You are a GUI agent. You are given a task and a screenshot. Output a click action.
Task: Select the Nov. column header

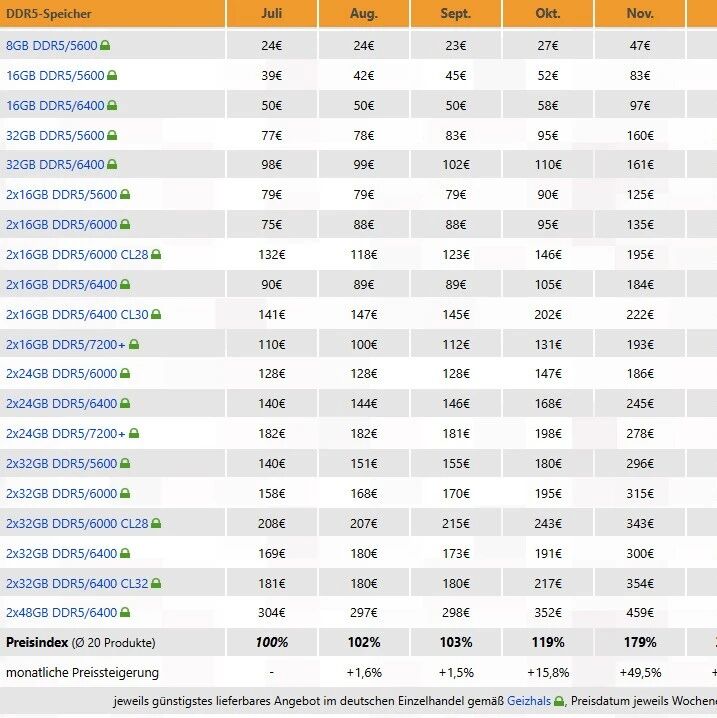pyautogui.click(x=640, y=13)
